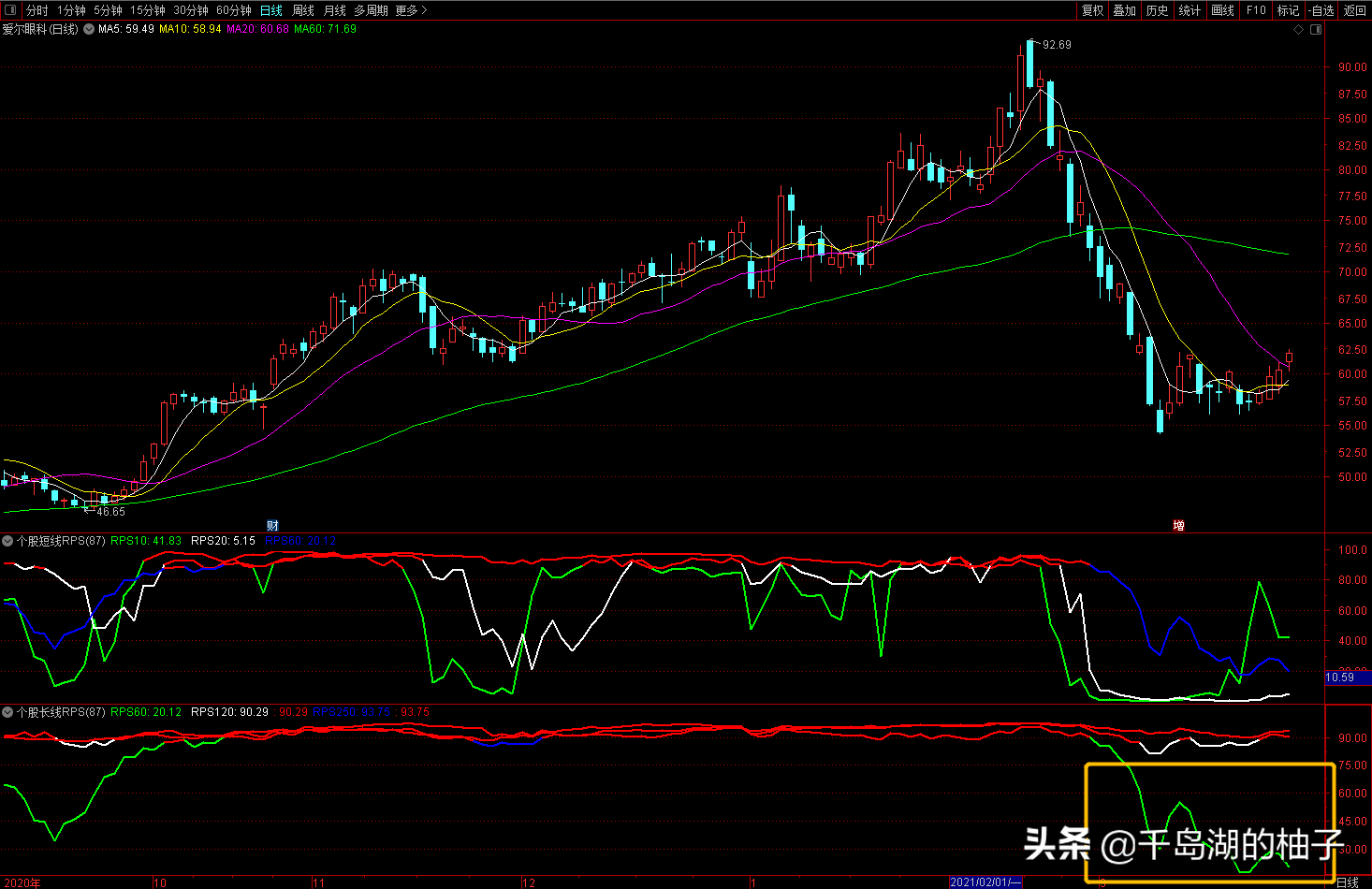Switch to 30分钟 period tab
This screenshot has width=1372, height=889.
click(191, 10)
